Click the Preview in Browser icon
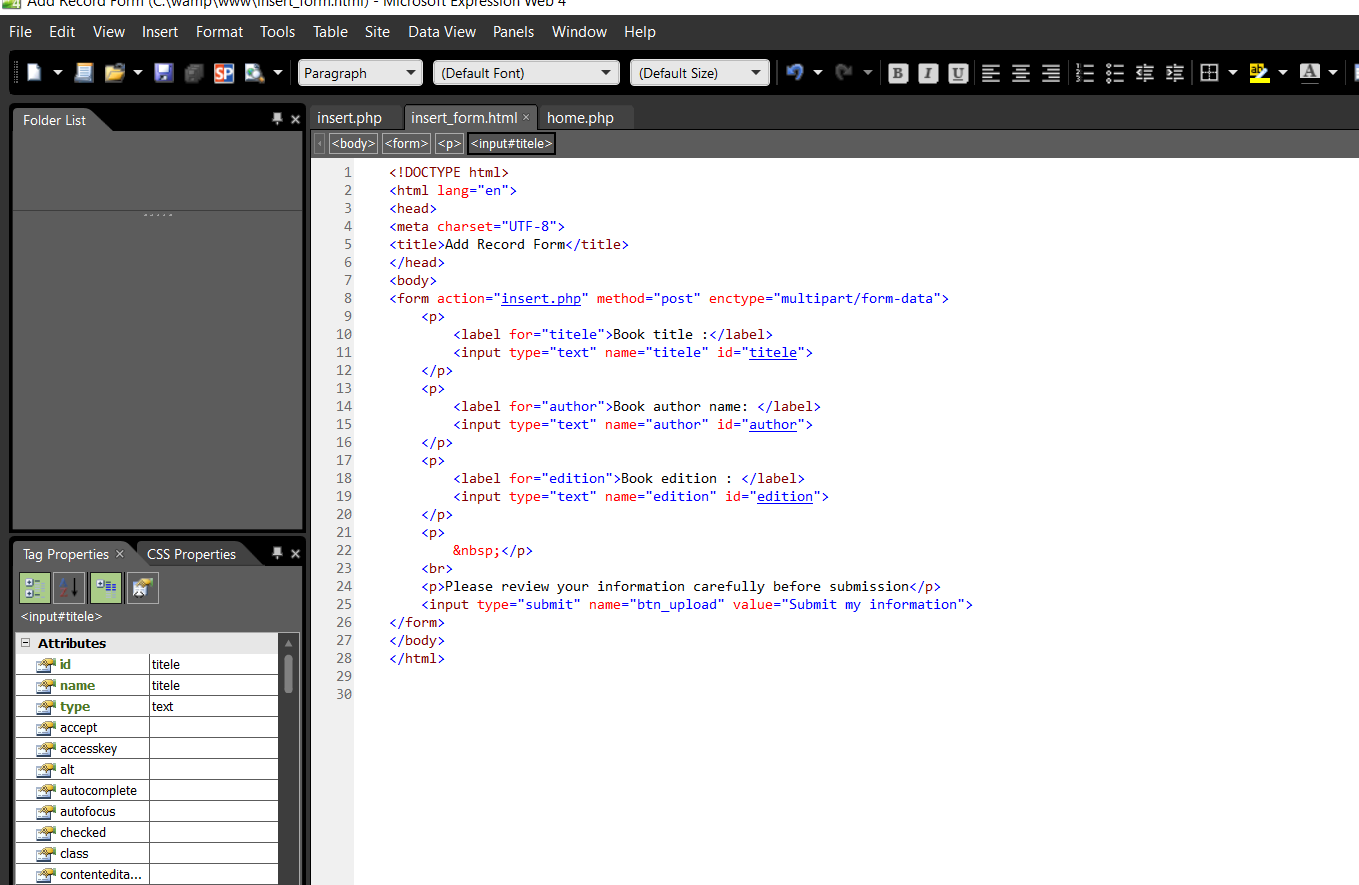 pyautogui.click(x=254, y=72)
